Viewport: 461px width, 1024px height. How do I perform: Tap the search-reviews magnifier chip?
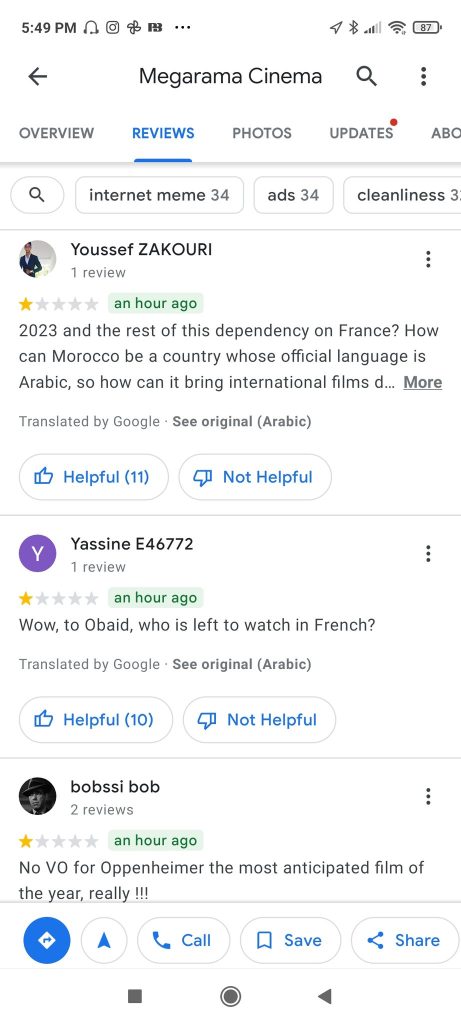pos(38,195)
